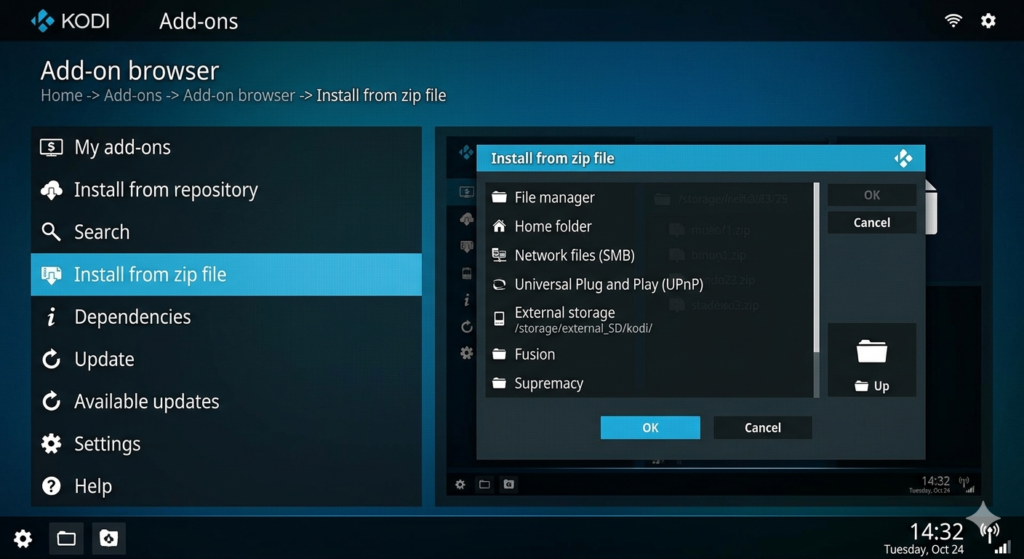Select Install from repository

(226, 190)
